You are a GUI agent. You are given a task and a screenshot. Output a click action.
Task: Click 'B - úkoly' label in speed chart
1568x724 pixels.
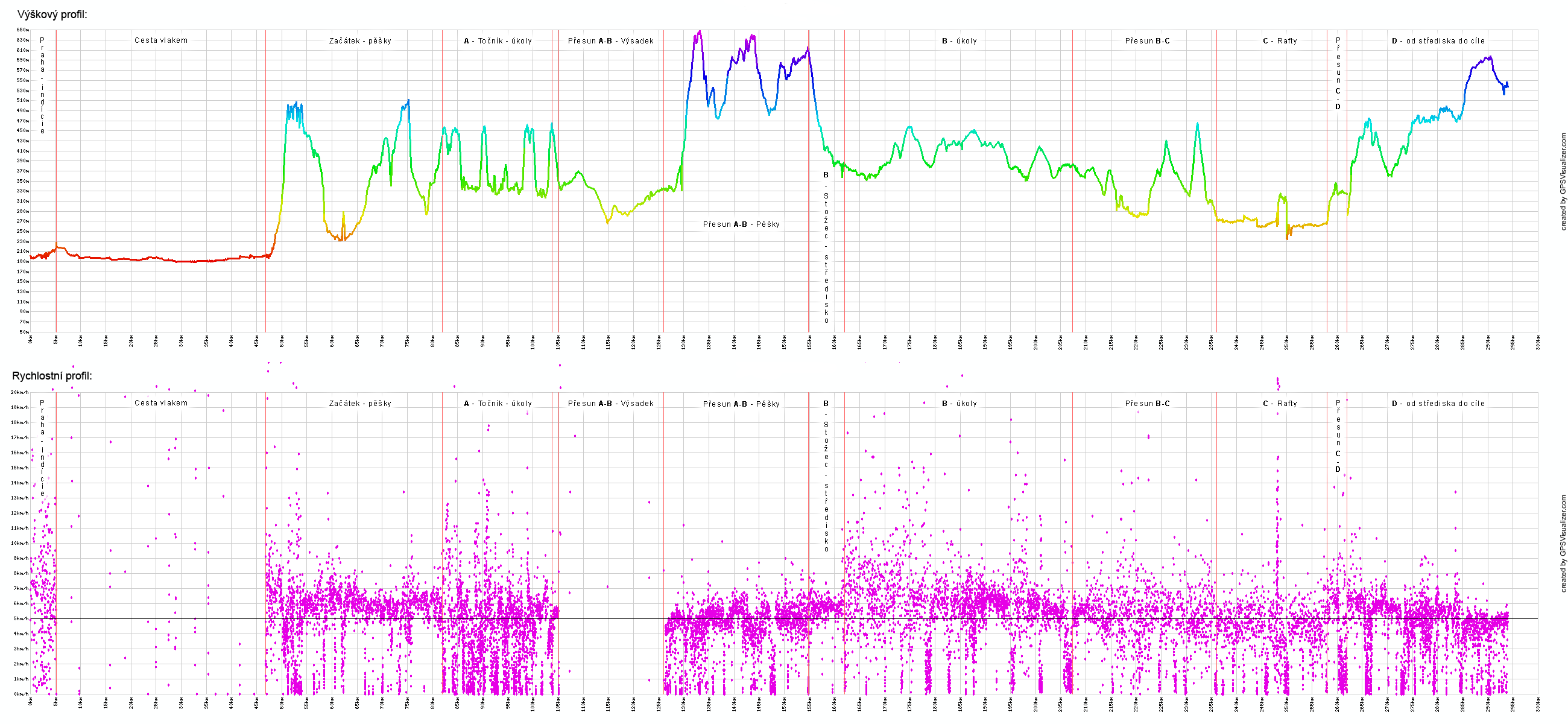tap(959, 403)
